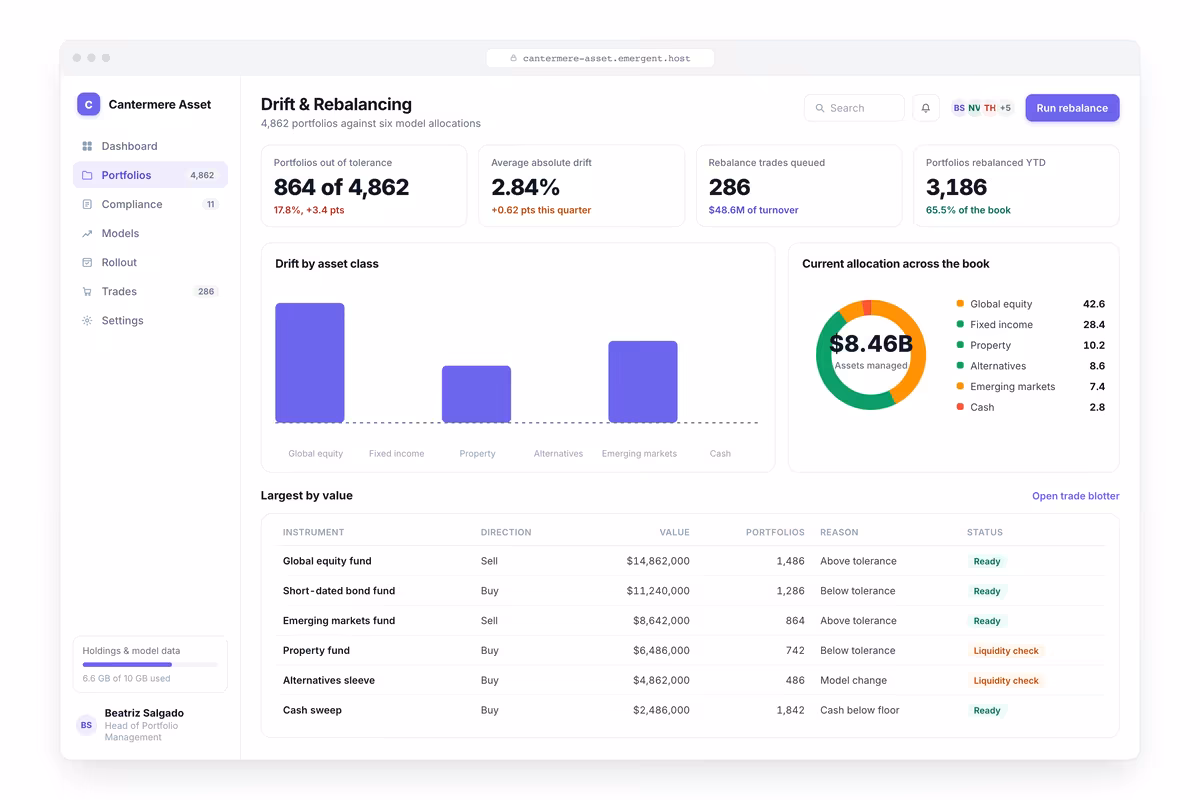This screenshot has height=800, width=1200.
Task: Click the Search input field
Action: tap(855, 108)
